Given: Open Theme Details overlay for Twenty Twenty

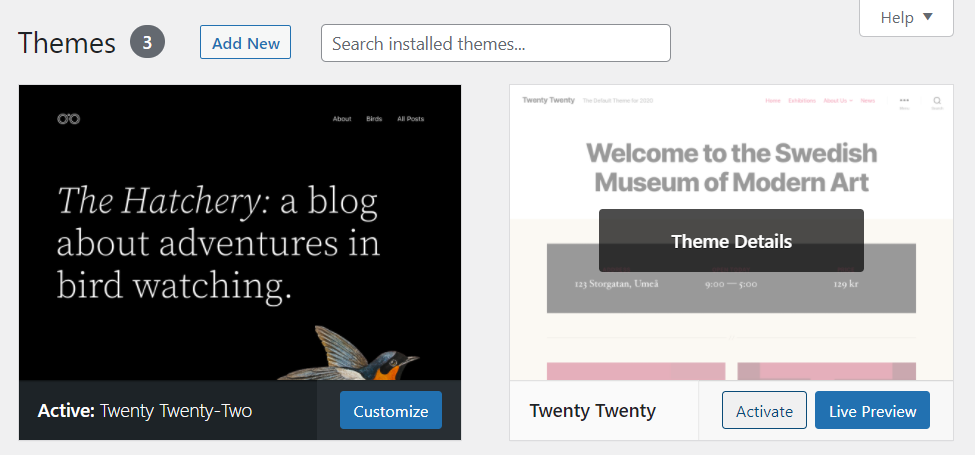Looking at the screenshot, I should tap(731, 241).
